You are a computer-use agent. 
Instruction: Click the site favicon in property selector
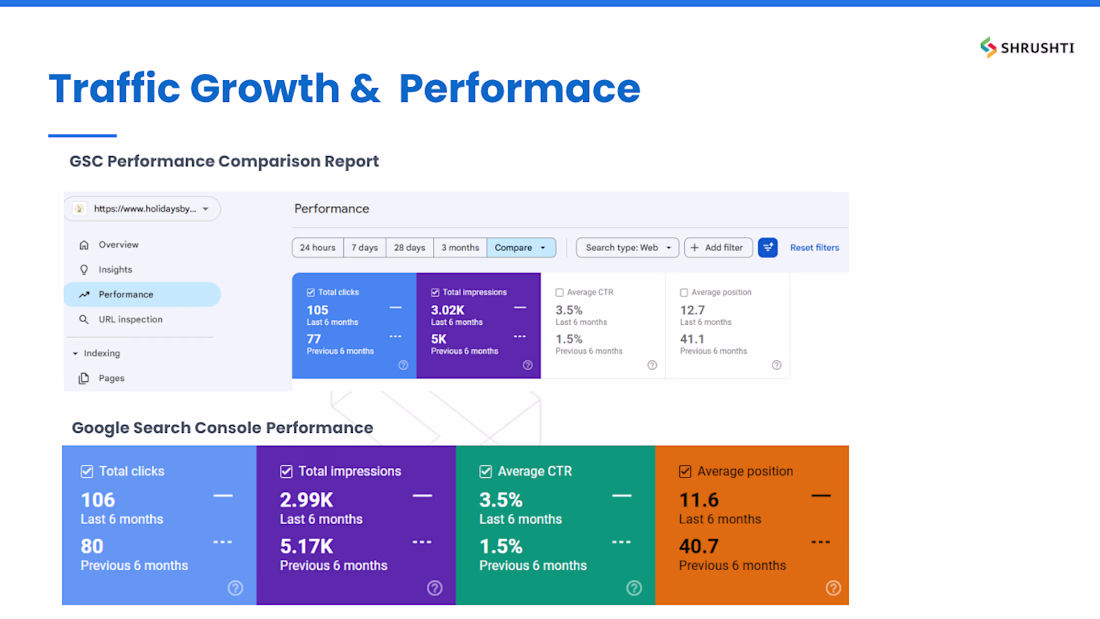click(x=79, y=208)
